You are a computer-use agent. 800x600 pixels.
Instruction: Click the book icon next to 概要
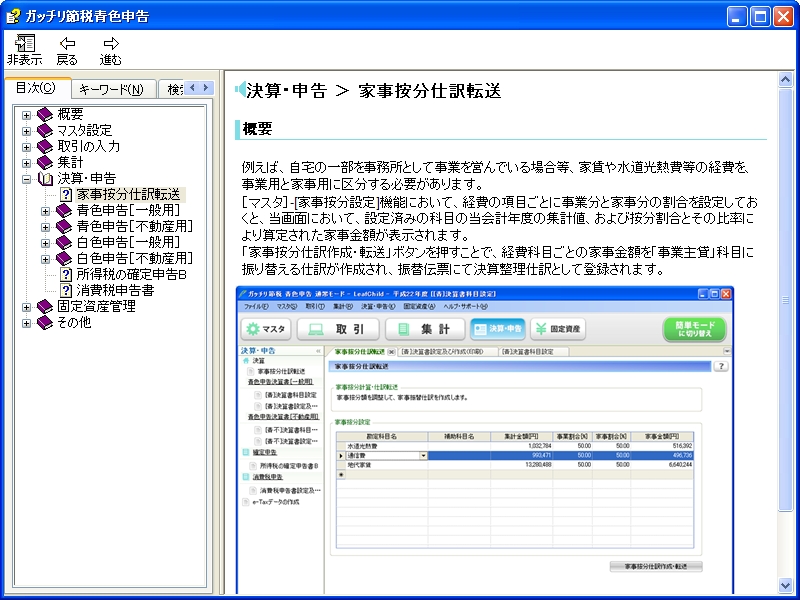[x=45, y=114]
